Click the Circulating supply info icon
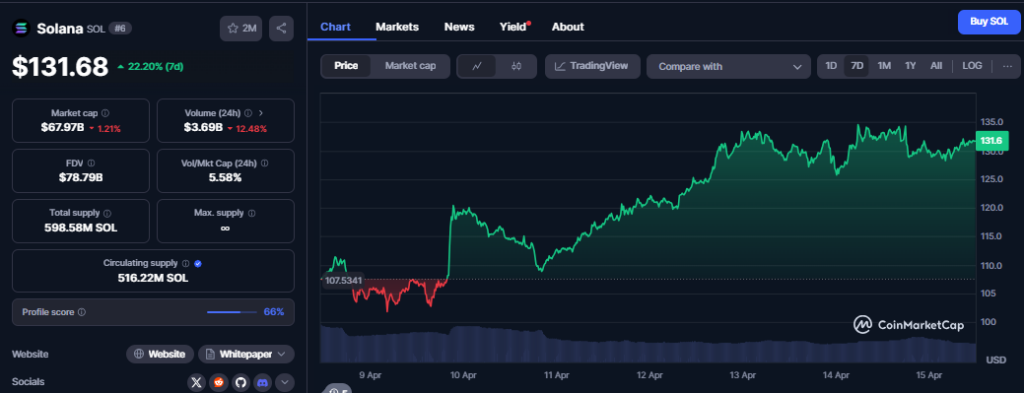The width and height of the screenshot is (1024, 393). coord(185,263)
